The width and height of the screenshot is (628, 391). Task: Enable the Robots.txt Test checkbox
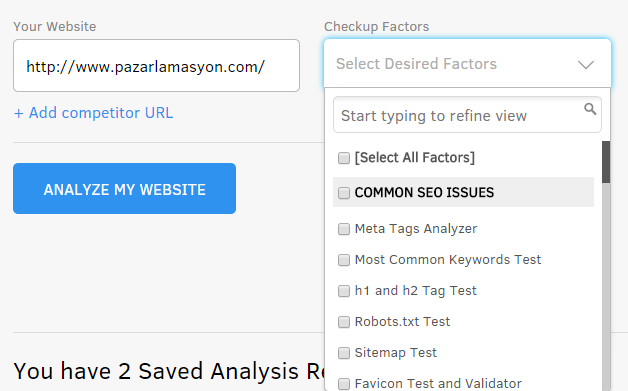point(344,322)
